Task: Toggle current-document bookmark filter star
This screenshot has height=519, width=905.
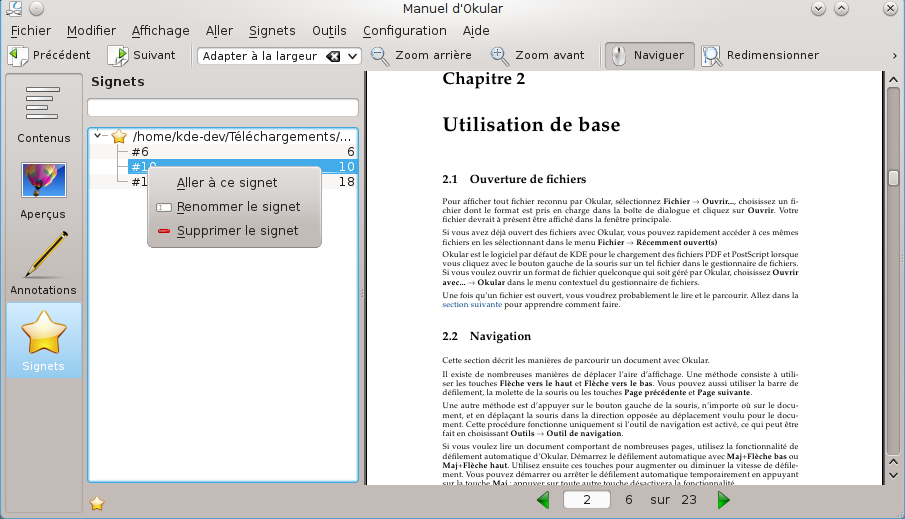Action: click(97, 503)
